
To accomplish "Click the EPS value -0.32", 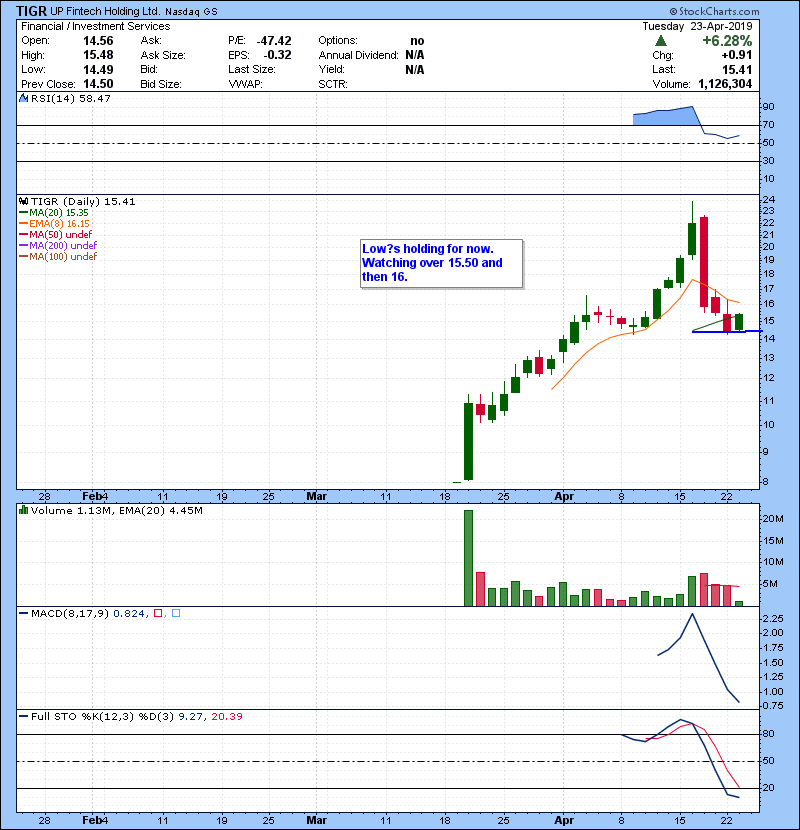I will coord(277,55).
